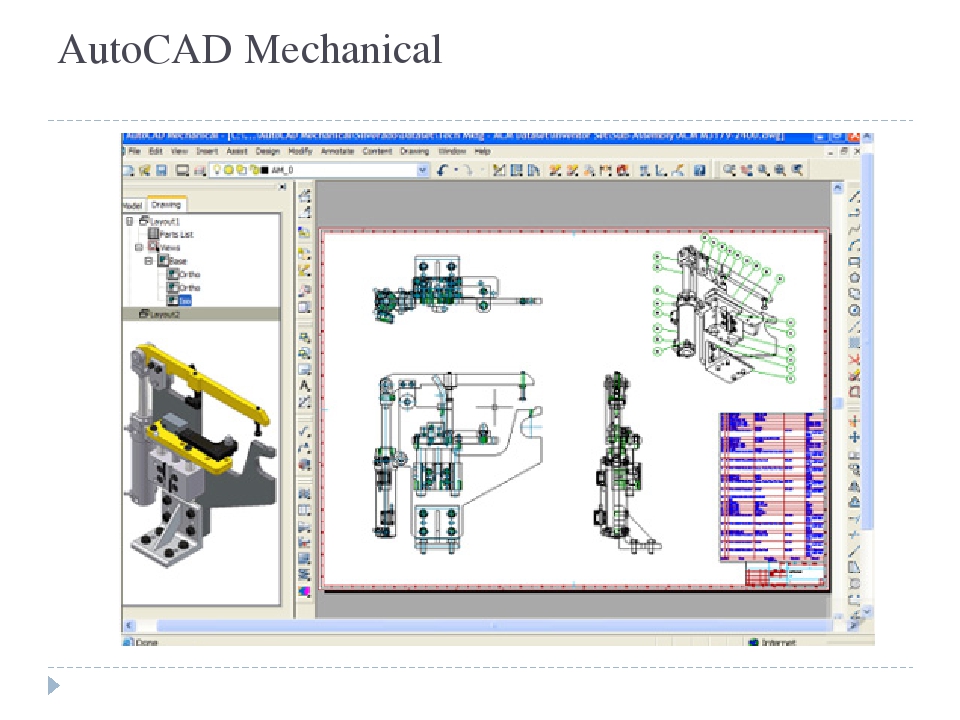This screenshot has width=960, height=720.
Task: Select the Parts List tree item
Action: [x=176, y=234]
